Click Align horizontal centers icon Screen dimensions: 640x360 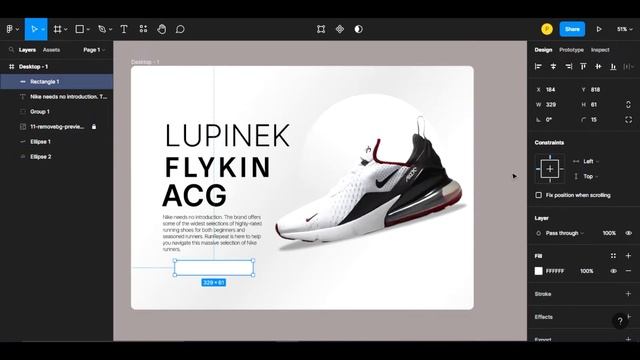(553, 67)
